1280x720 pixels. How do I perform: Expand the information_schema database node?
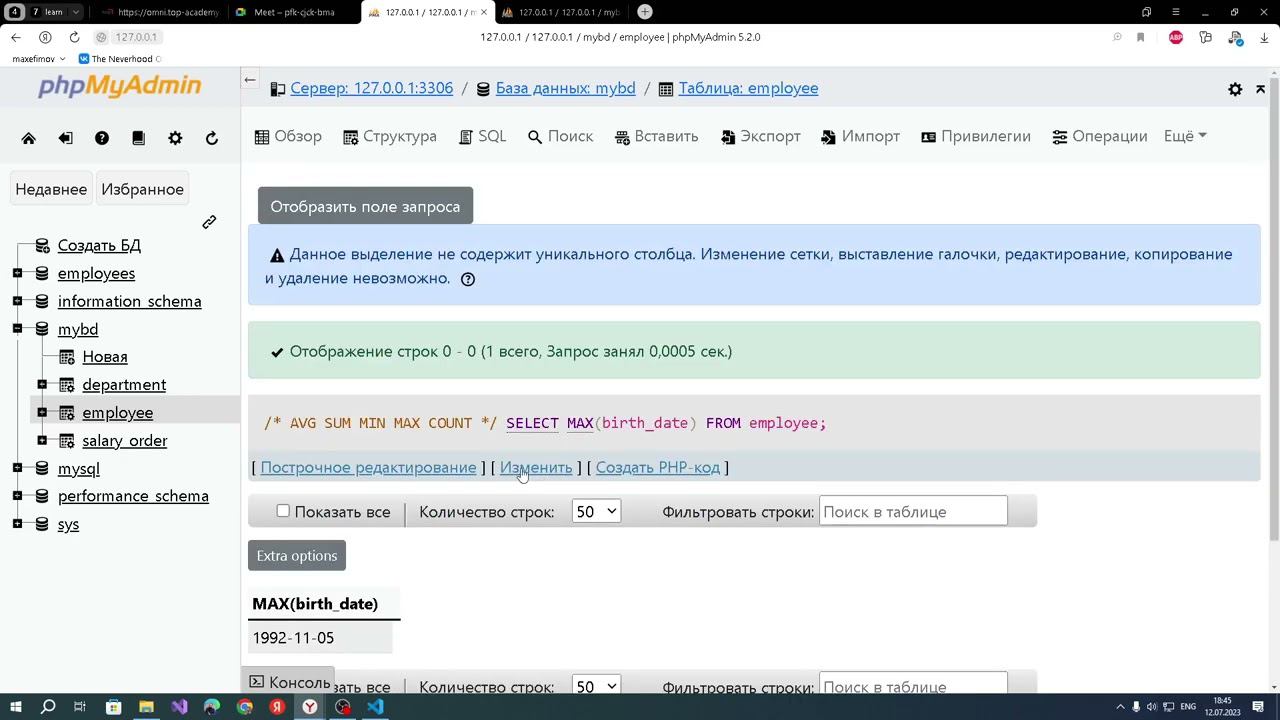[17, 301]
